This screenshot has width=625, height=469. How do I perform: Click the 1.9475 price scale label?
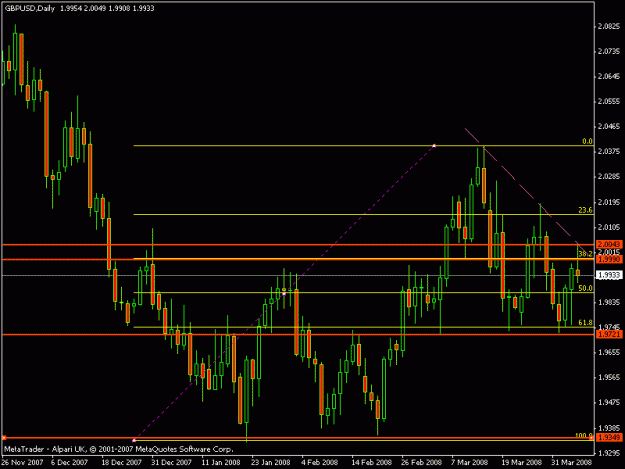coord(609,402)
